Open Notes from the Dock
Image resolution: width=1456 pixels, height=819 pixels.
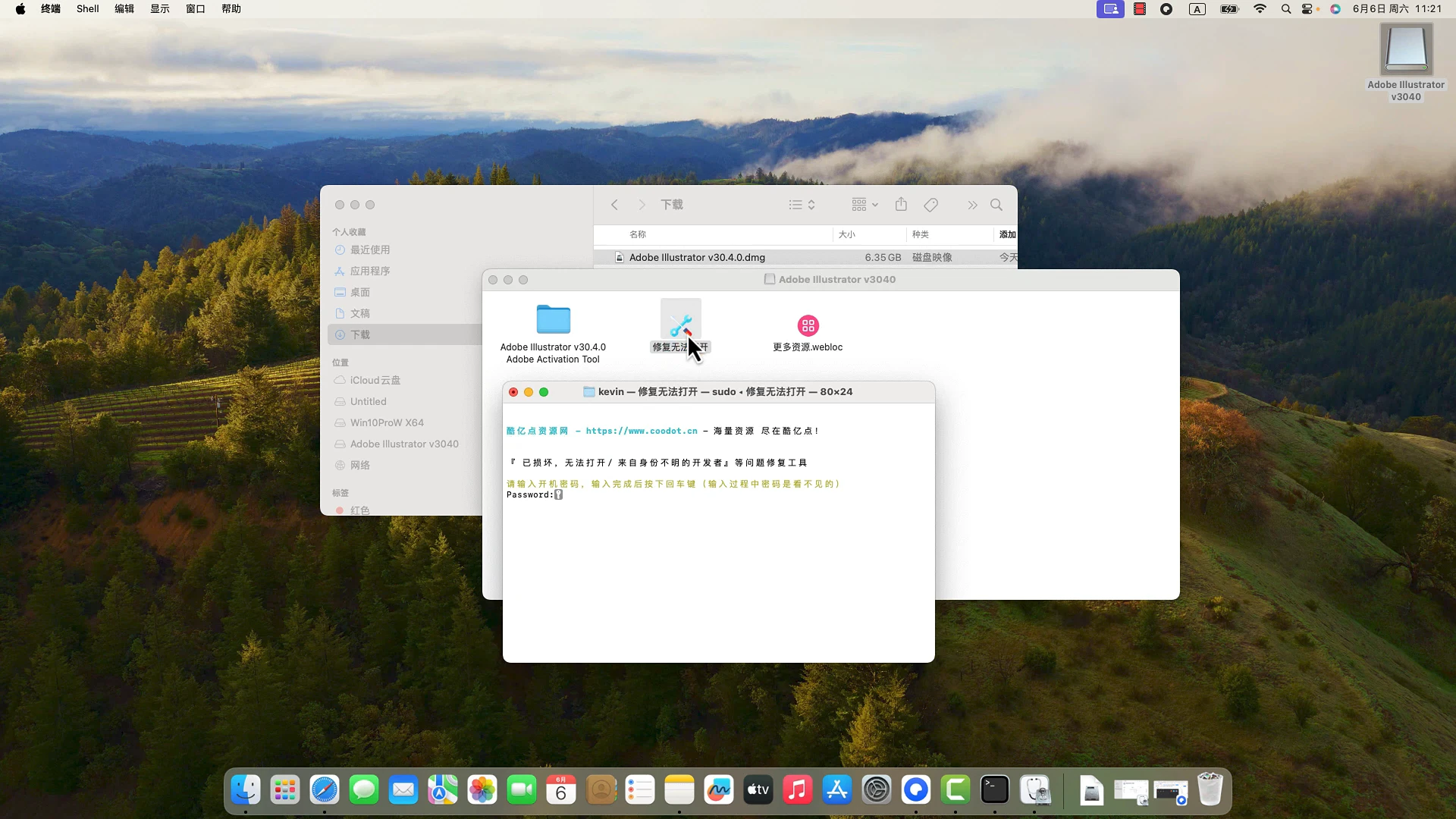(x=679, y=790)
